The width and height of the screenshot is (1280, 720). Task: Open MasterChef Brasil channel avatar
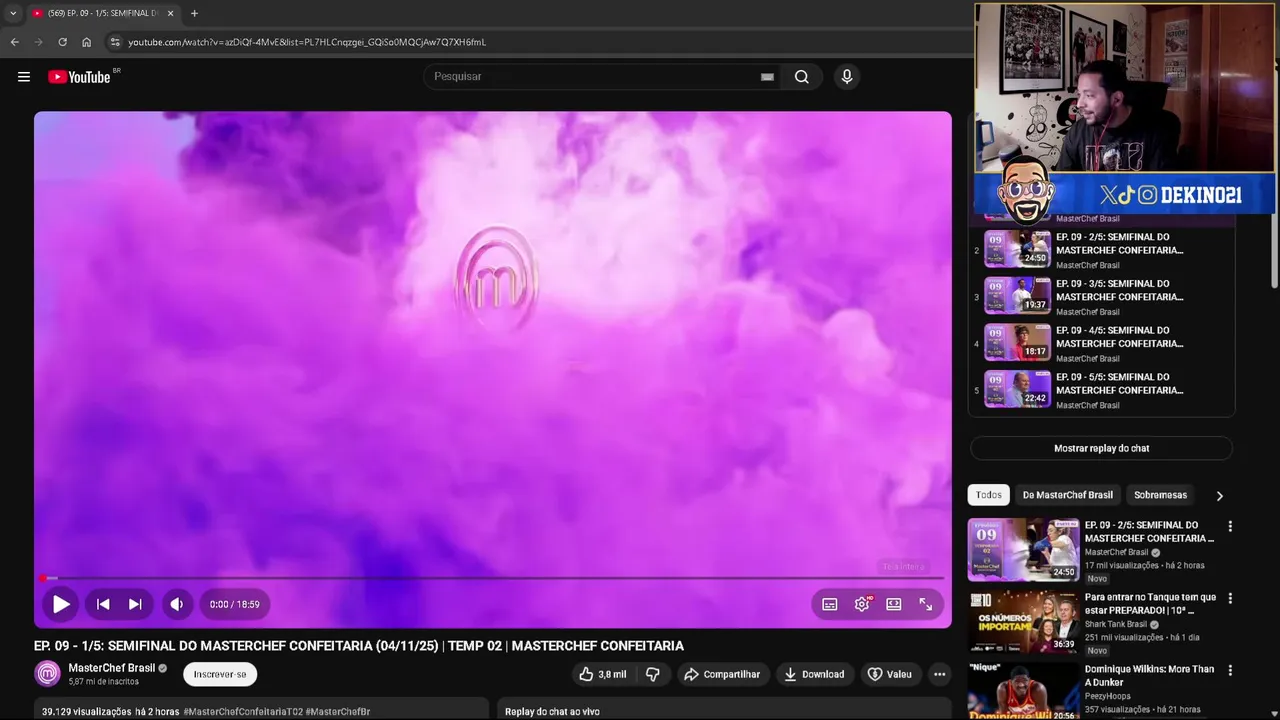pyautogui.click(x=48, y=674)
